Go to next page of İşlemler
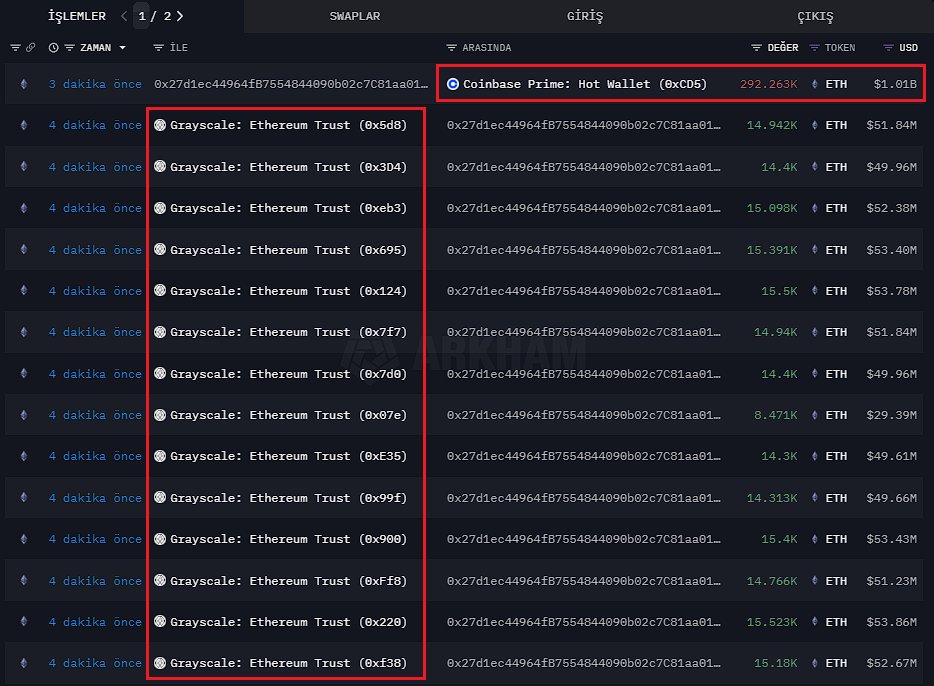 point(179,16)
